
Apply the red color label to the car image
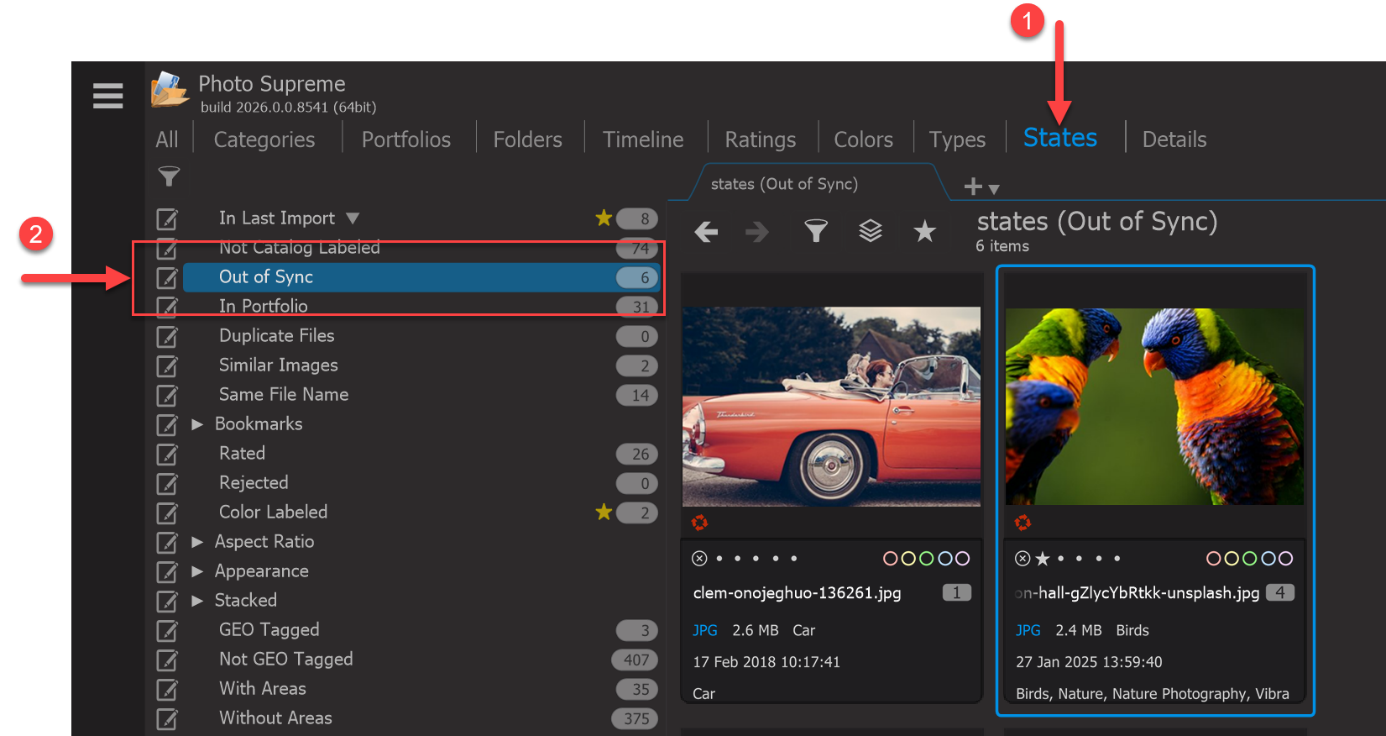pos(890,559)
